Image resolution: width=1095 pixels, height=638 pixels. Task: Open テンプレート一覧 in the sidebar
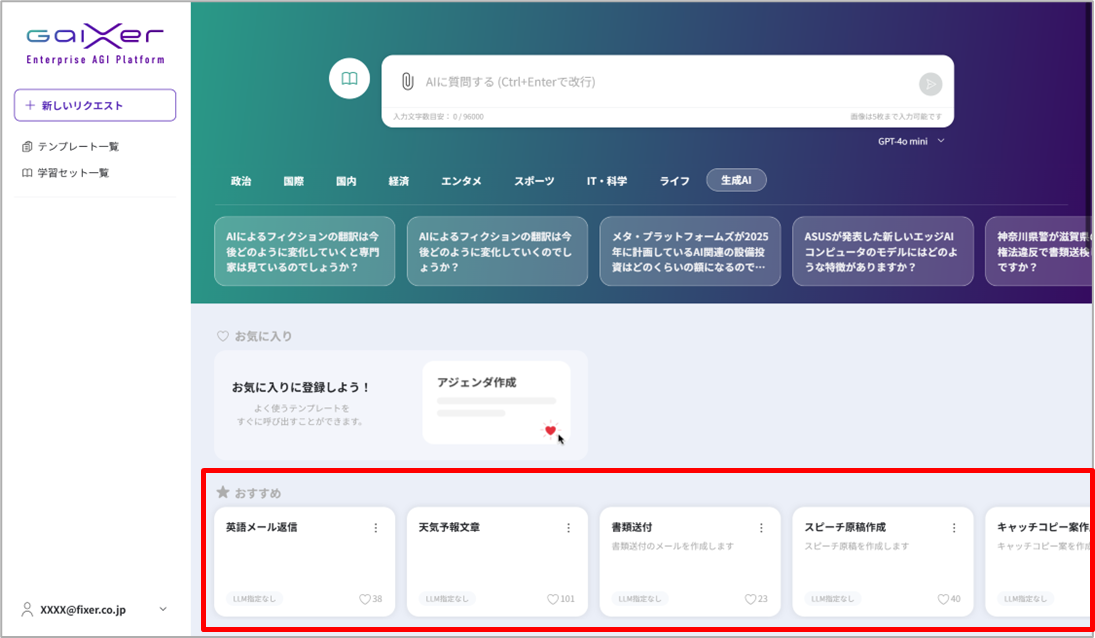[78, 147]
